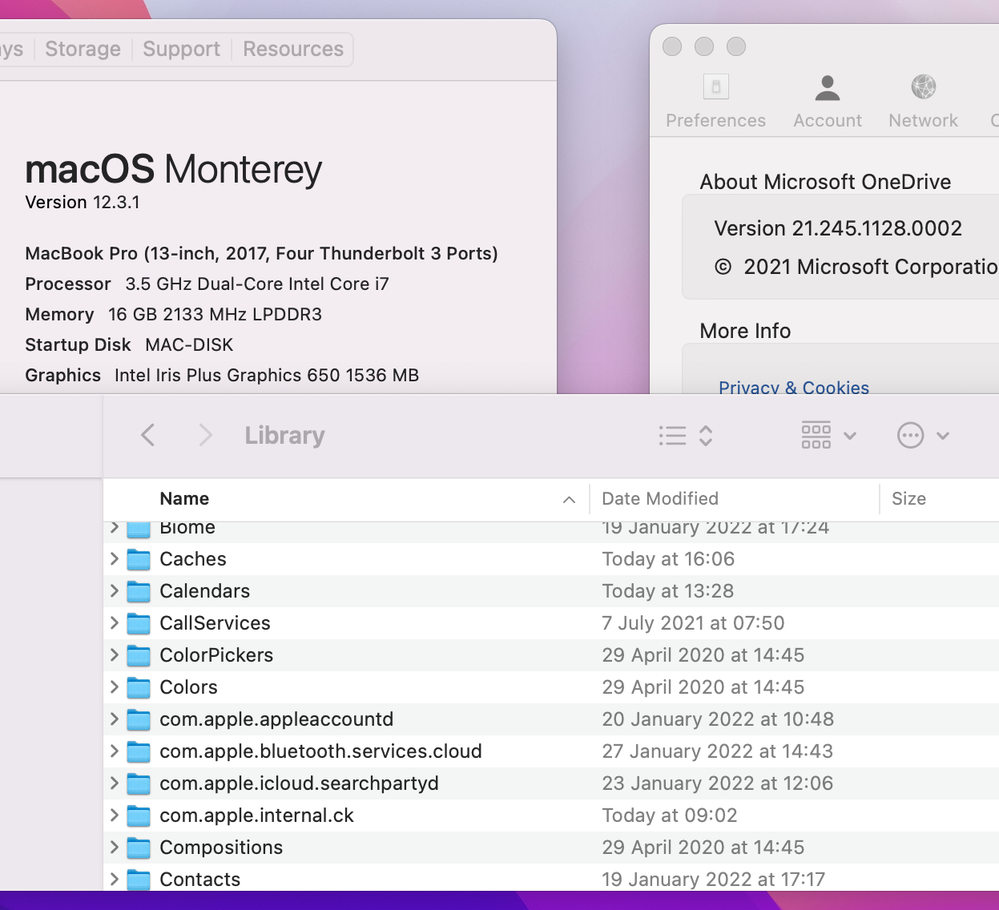Click the Compositions folder name
999x910 pixels.
[x=220, y=847]
